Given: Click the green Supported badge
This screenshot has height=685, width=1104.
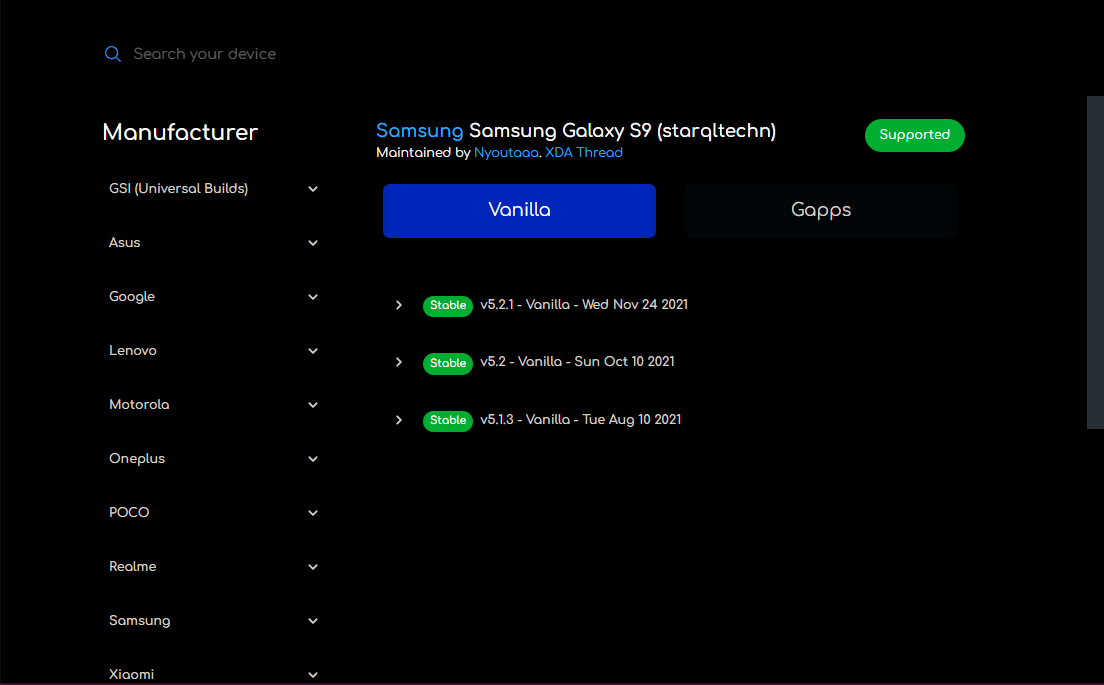Looking at the screenshot, I should click(915, 135).
